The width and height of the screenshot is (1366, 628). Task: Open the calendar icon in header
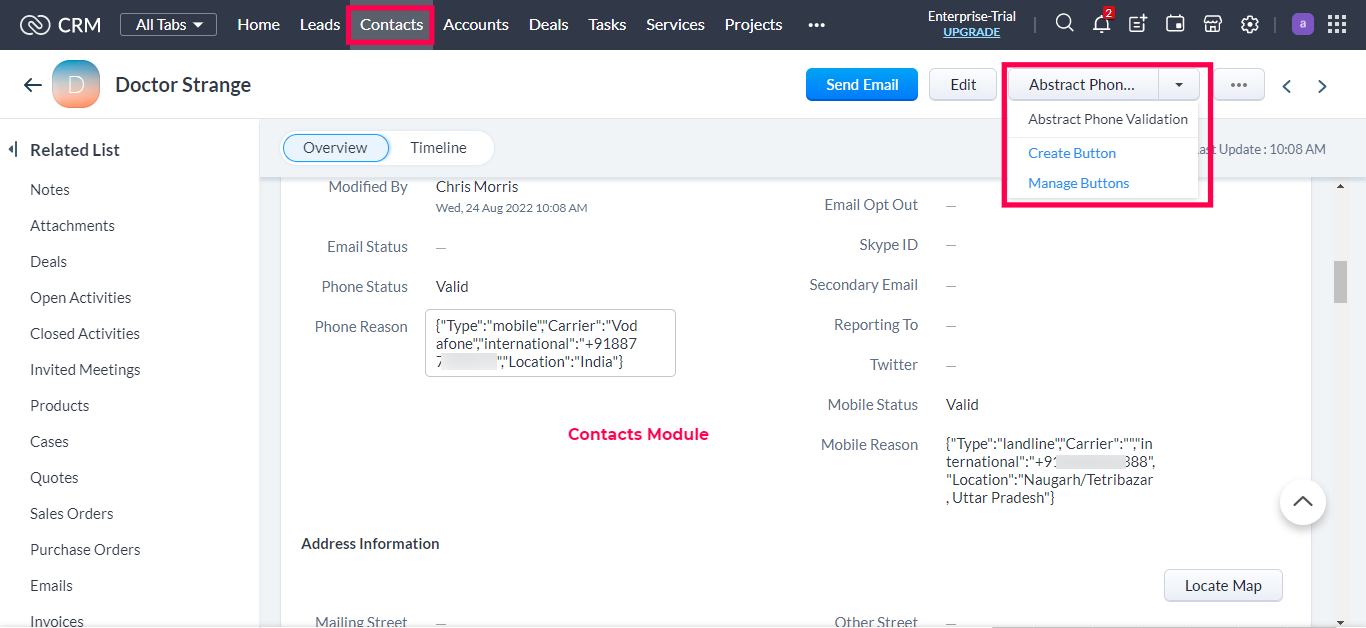(x=1176, y=24)
